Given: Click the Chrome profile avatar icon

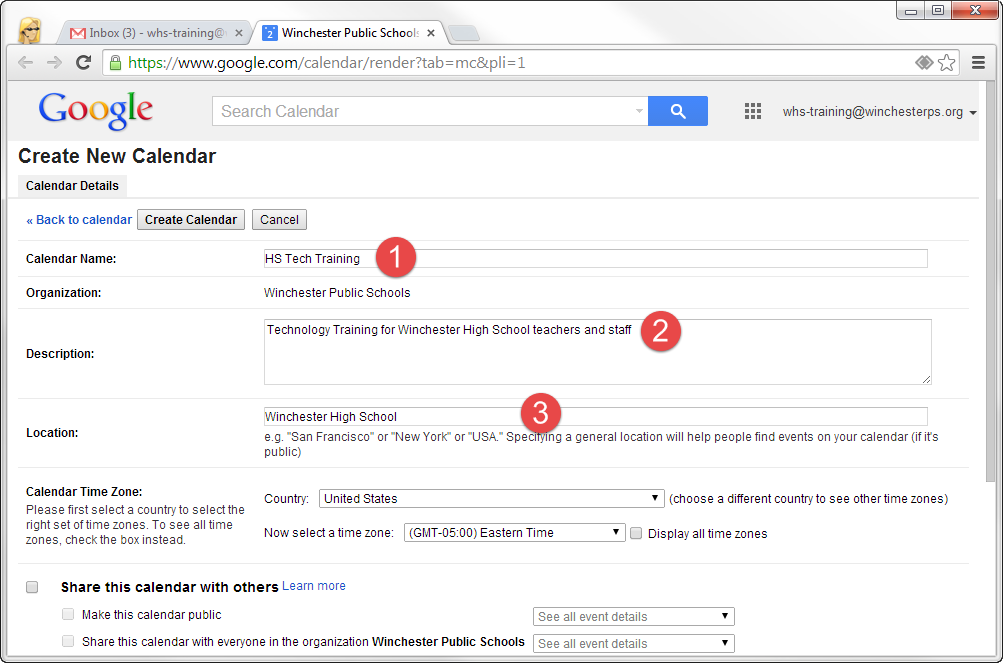Looking at the screenshot, I should (29, 30).
